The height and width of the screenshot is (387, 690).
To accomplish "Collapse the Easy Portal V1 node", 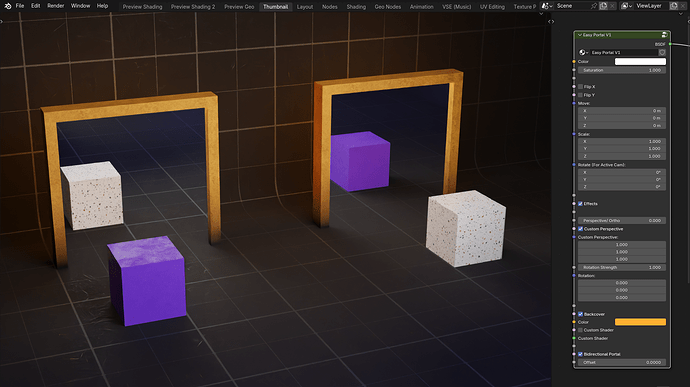I will [x=580, y=35].
